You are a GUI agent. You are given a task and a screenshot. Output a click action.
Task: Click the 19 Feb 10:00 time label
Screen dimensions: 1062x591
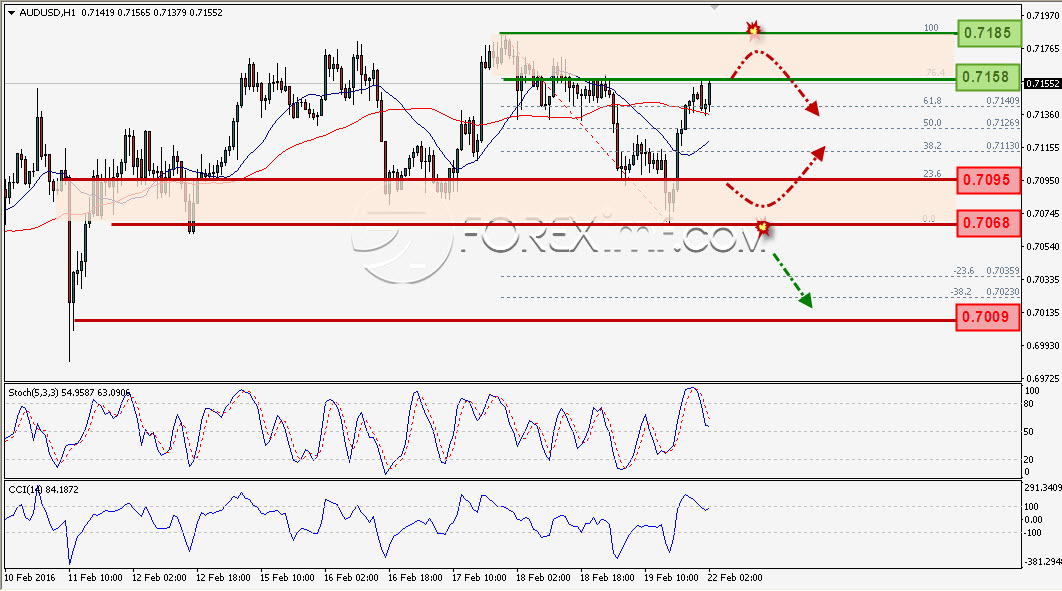point(671,578)
